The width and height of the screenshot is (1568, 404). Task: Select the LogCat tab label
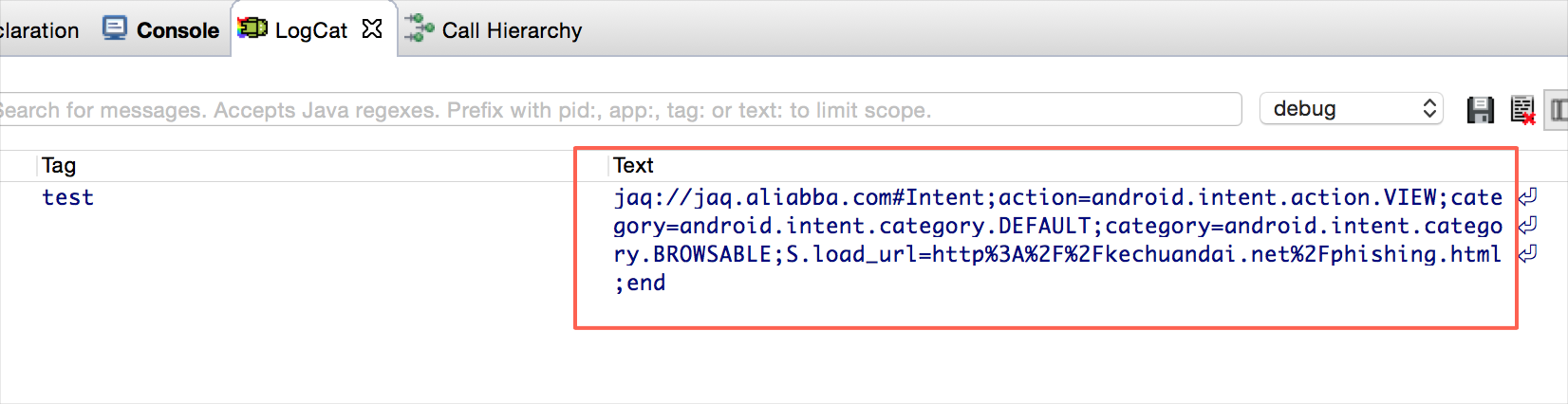click(310, 30)
